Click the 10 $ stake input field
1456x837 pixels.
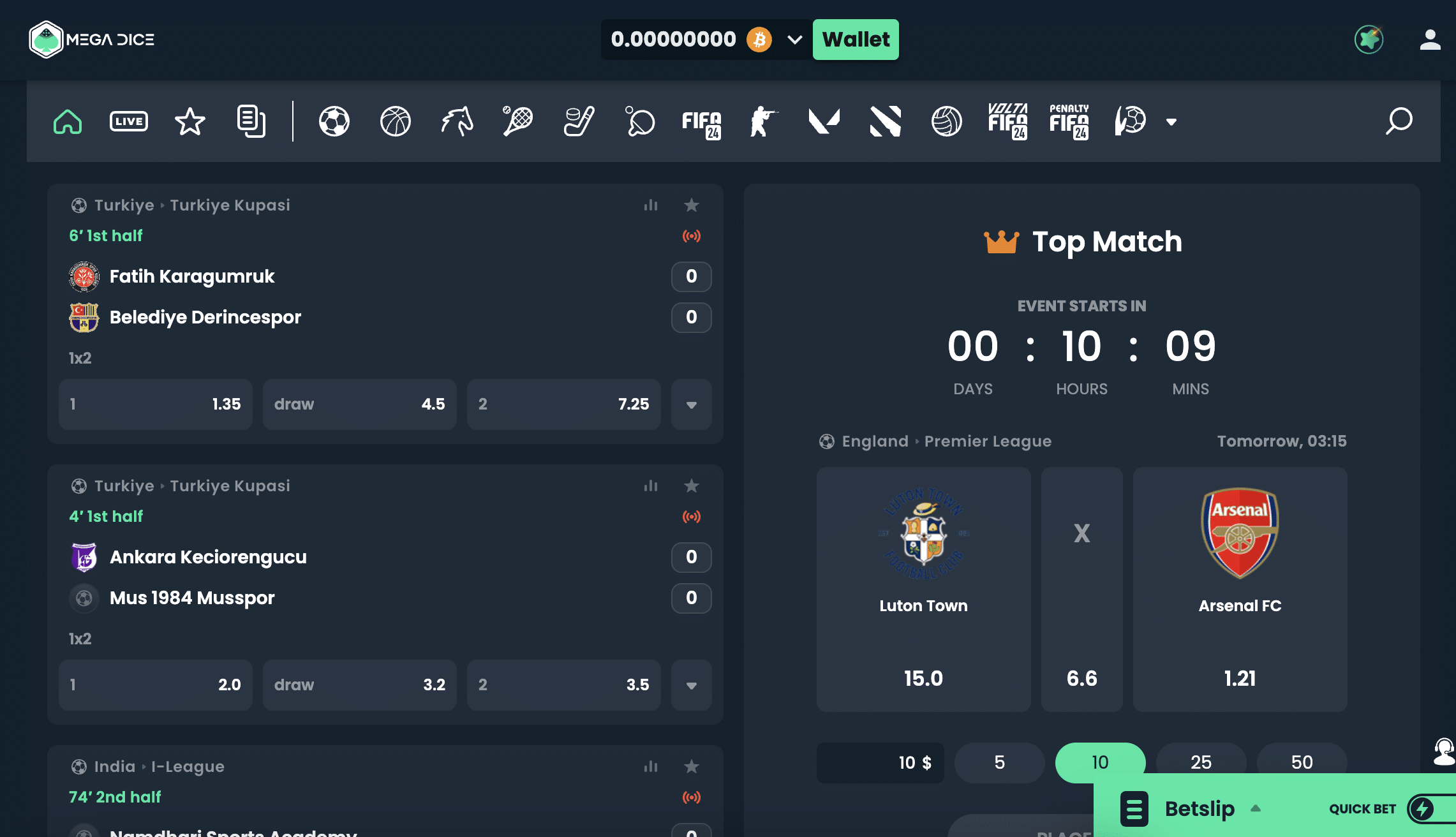[x=880, y=762]
